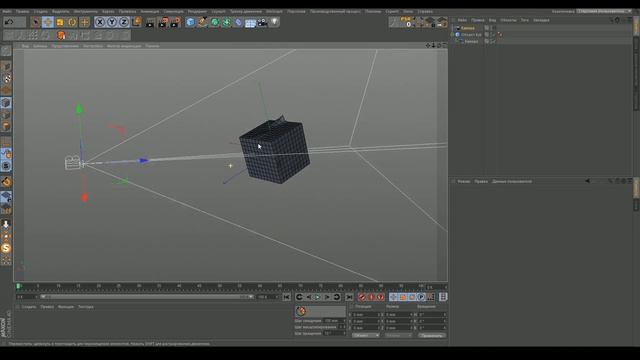Click the brown vase-shaped icon in left palette

pos(6,182)
